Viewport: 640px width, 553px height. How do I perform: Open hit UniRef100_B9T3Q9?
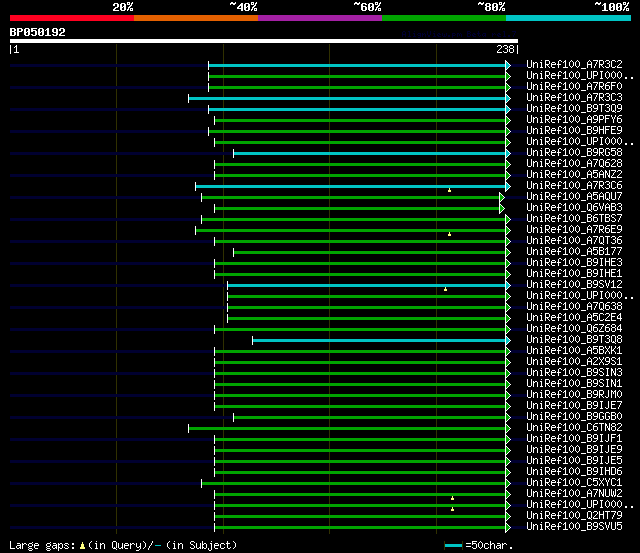[574, 109]
